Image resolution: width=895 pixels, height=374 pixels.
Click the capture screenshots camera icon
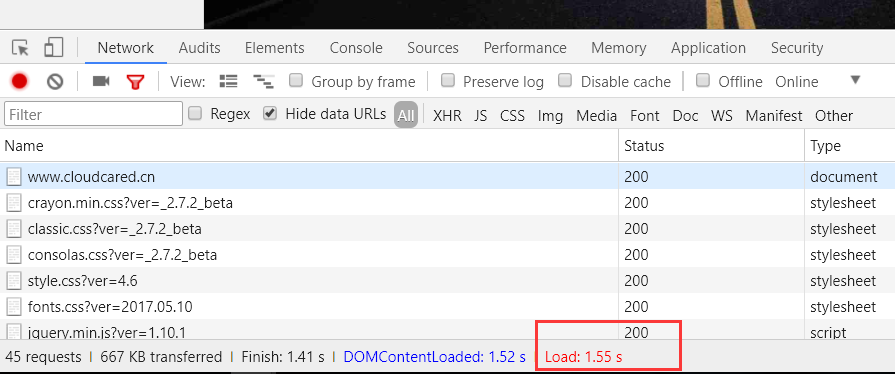point(100,82)
